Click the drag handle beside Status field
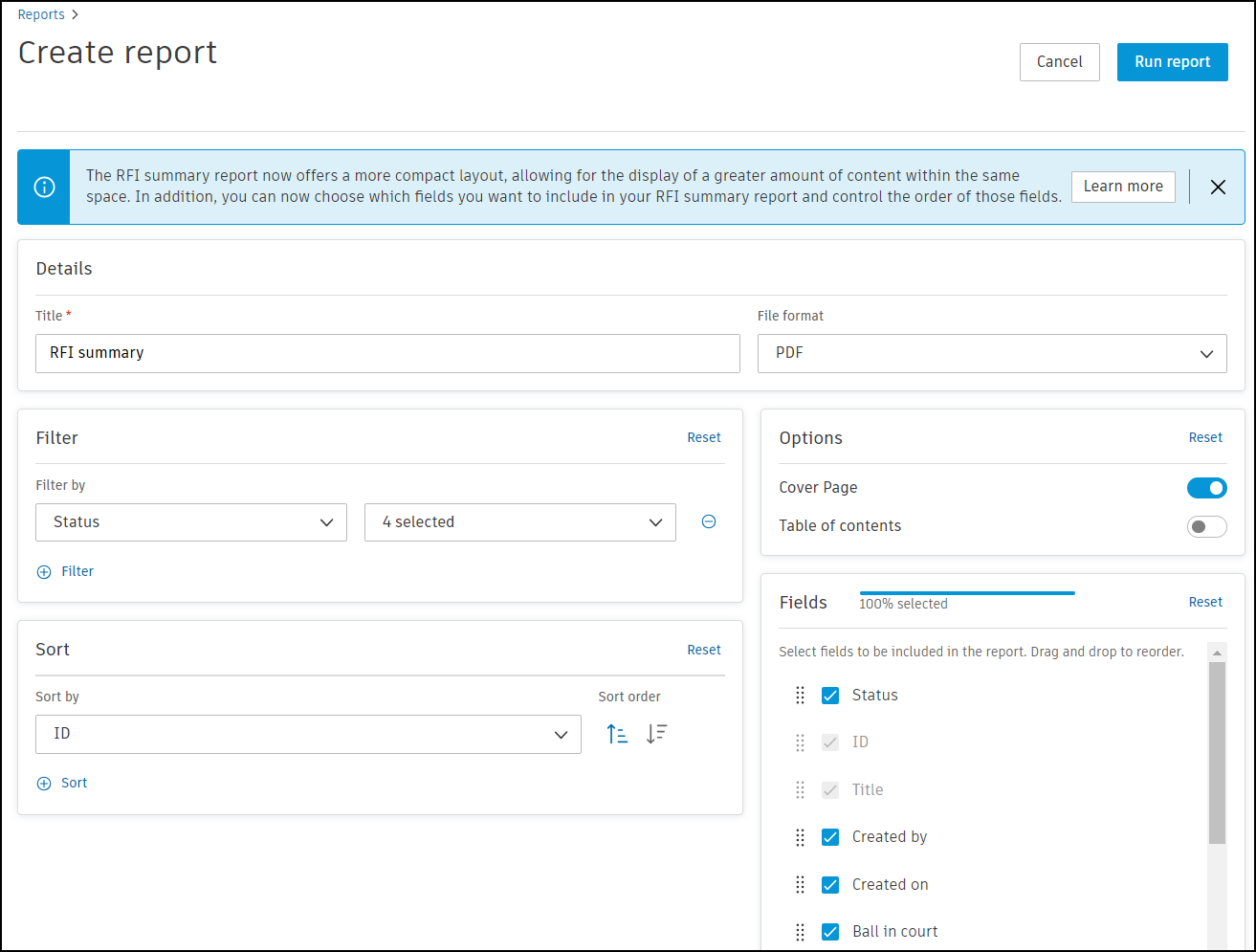The height and width of the screenshot is (952, 1256). coord(801,696)
